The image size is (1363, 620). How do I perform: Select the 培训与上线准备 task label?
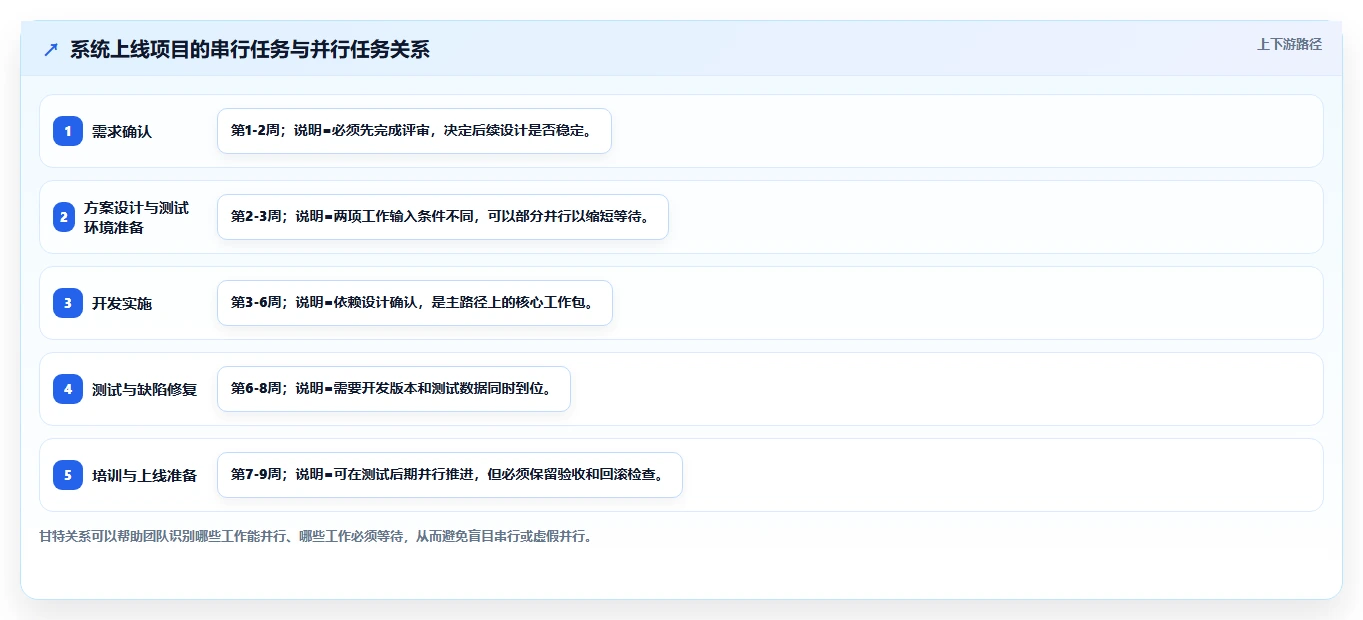(x=145, y=475)
